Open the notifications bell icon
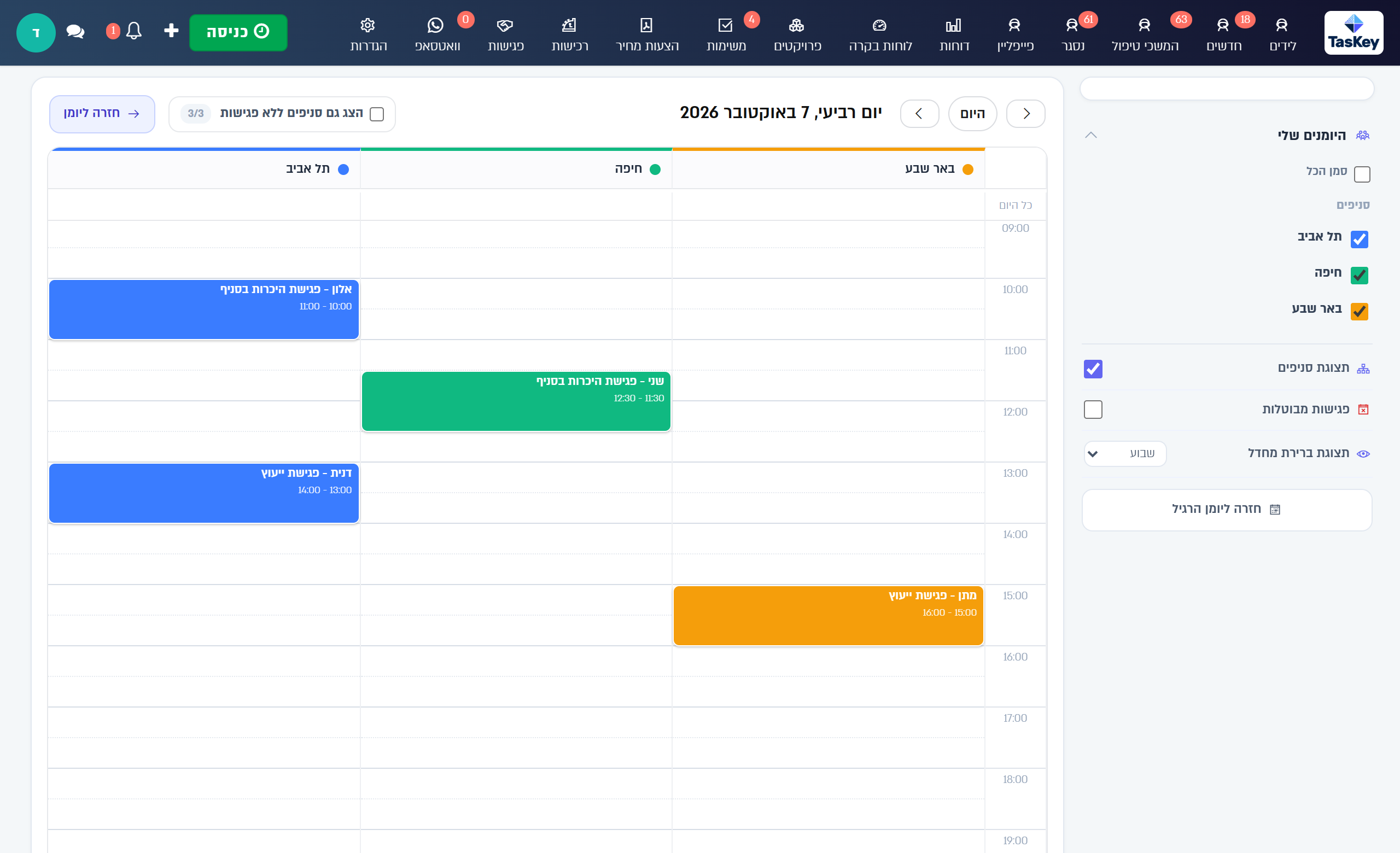 133,31
